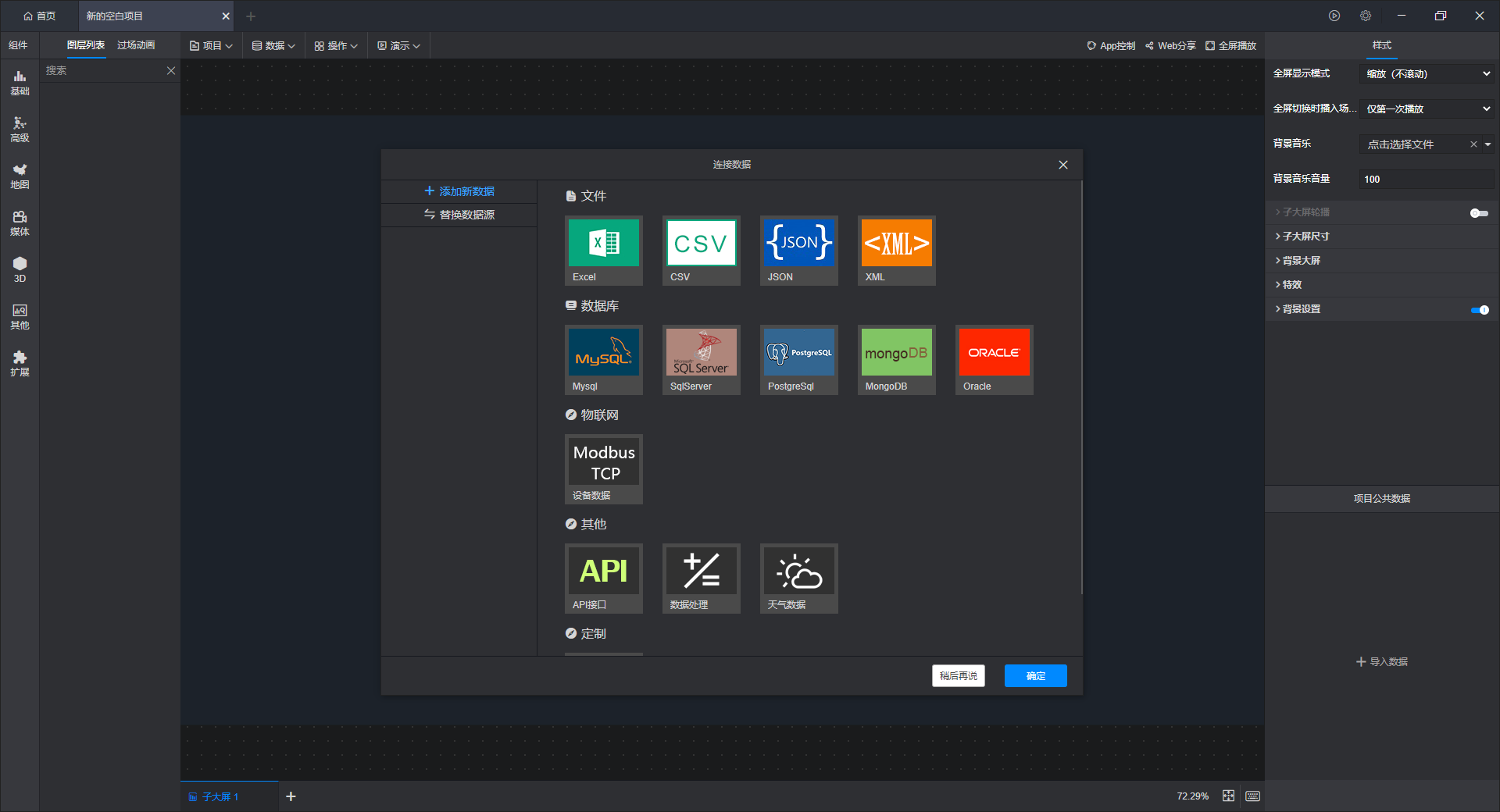Open the 其他 components category
This screenshot has width=1500, height=812.
tap(20, 317)
